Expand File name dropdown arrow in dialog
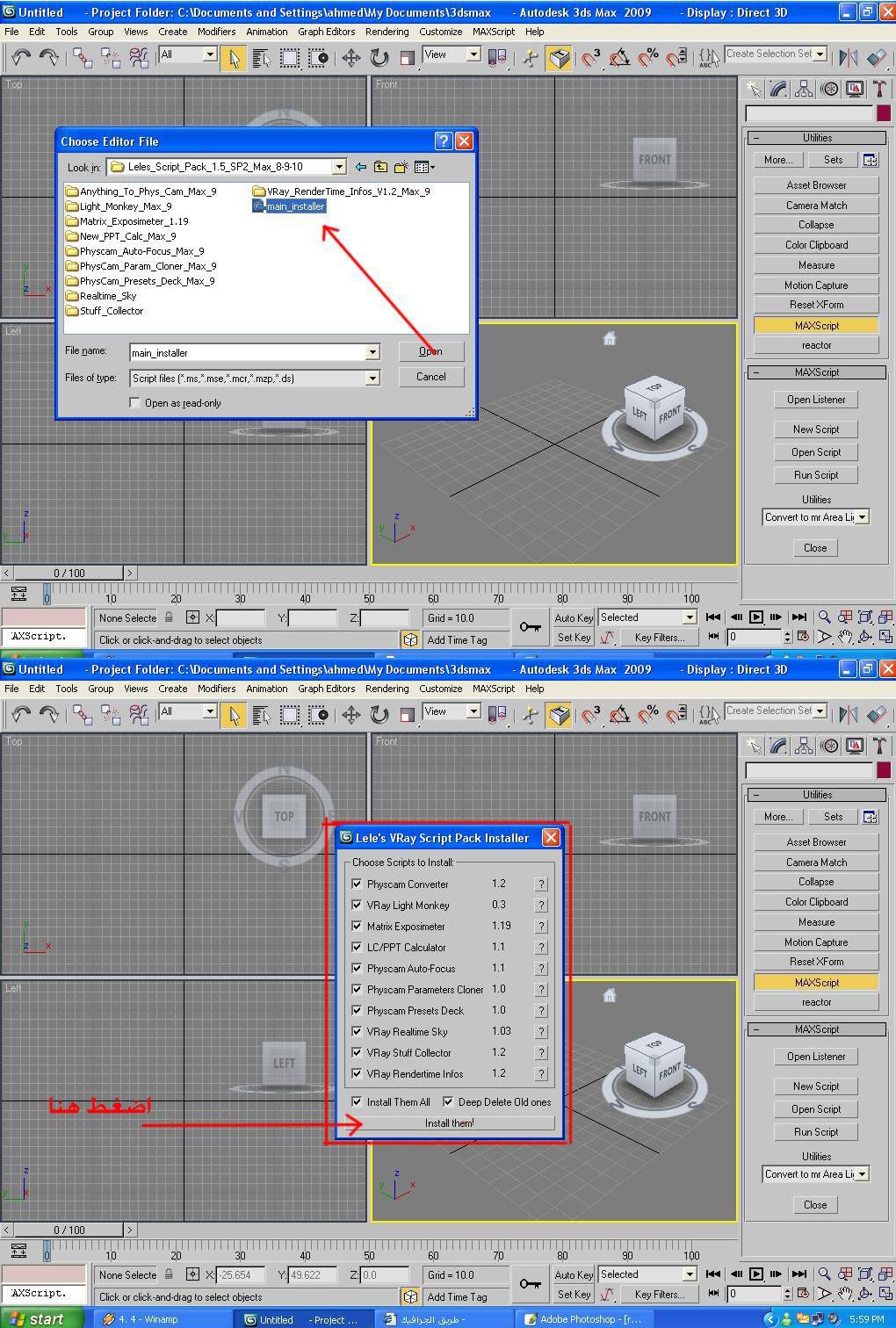The height and width of the screenshot is (1328, 896). coord(372,352)
